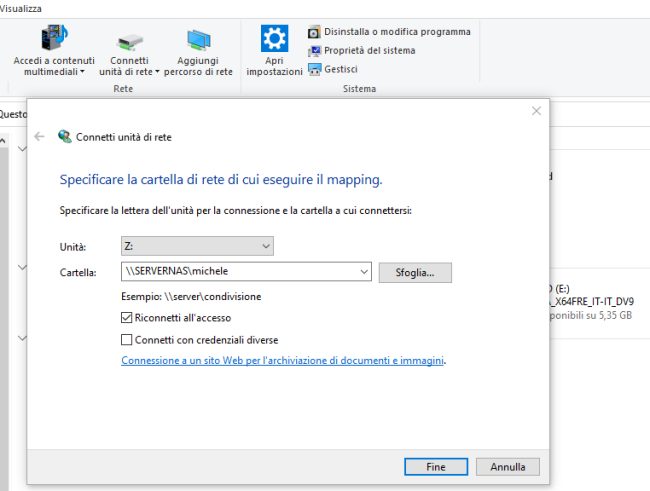Collapse the top group chevron in the Explorer pane
The width and height of the screenshot is (650, 491).
click(x=22, y=148)
